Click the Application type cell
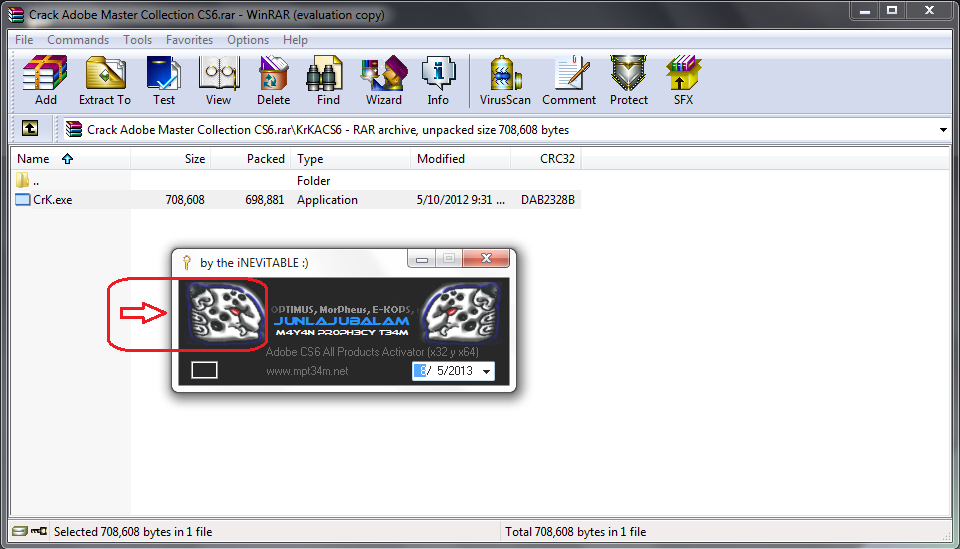This screenshot has width=960, height=549. [327, 200]
